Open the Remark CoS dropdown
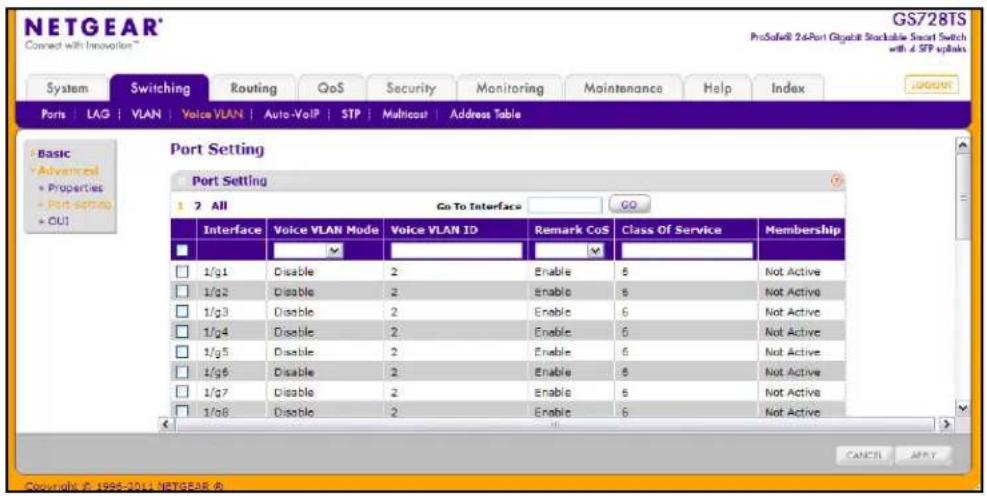Image resolution: width=987 pixels, height=496 pixels. (570, 251)
